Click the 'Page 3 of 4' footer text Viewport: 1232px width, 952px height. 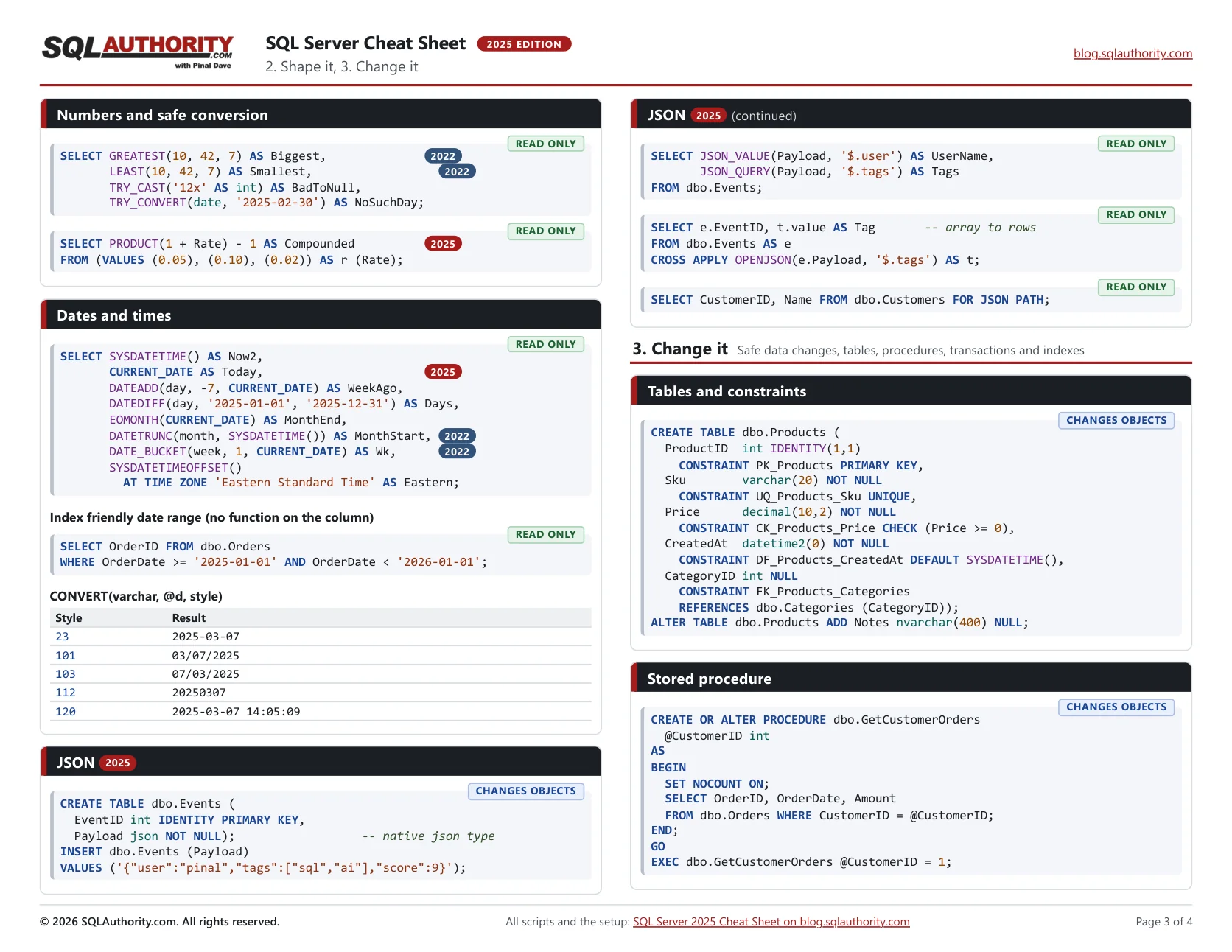[1164, 922]
